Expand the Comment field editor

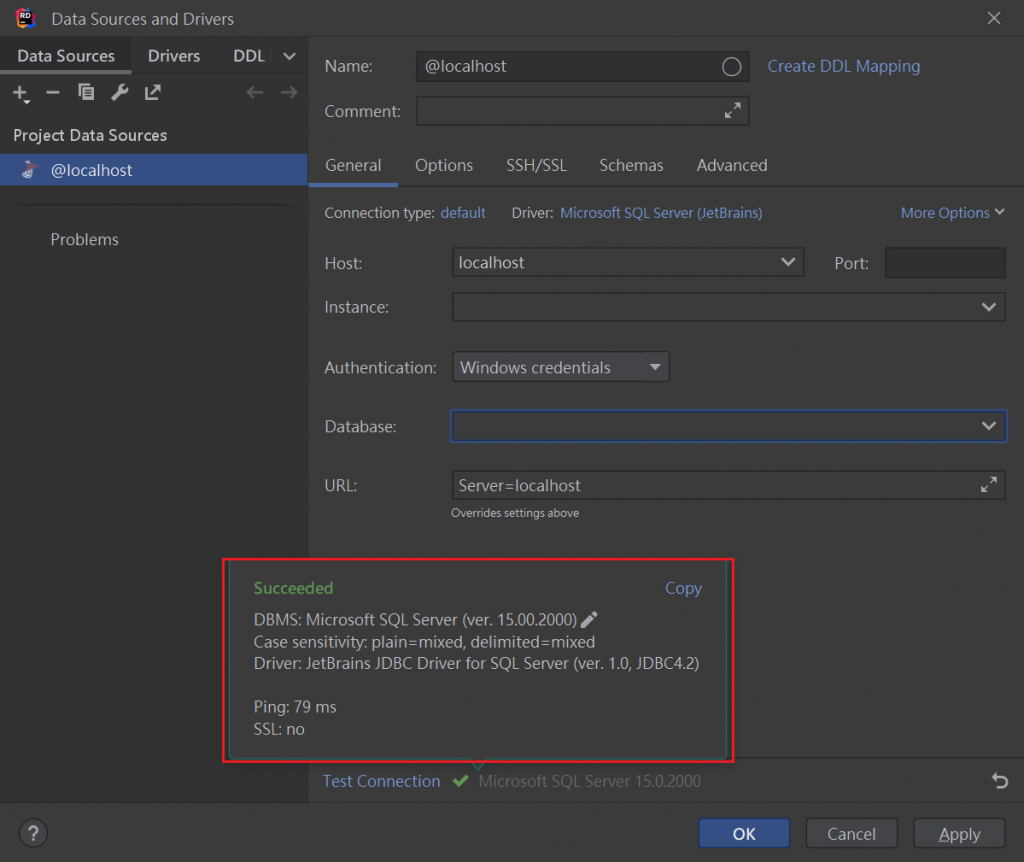(732, 111)
